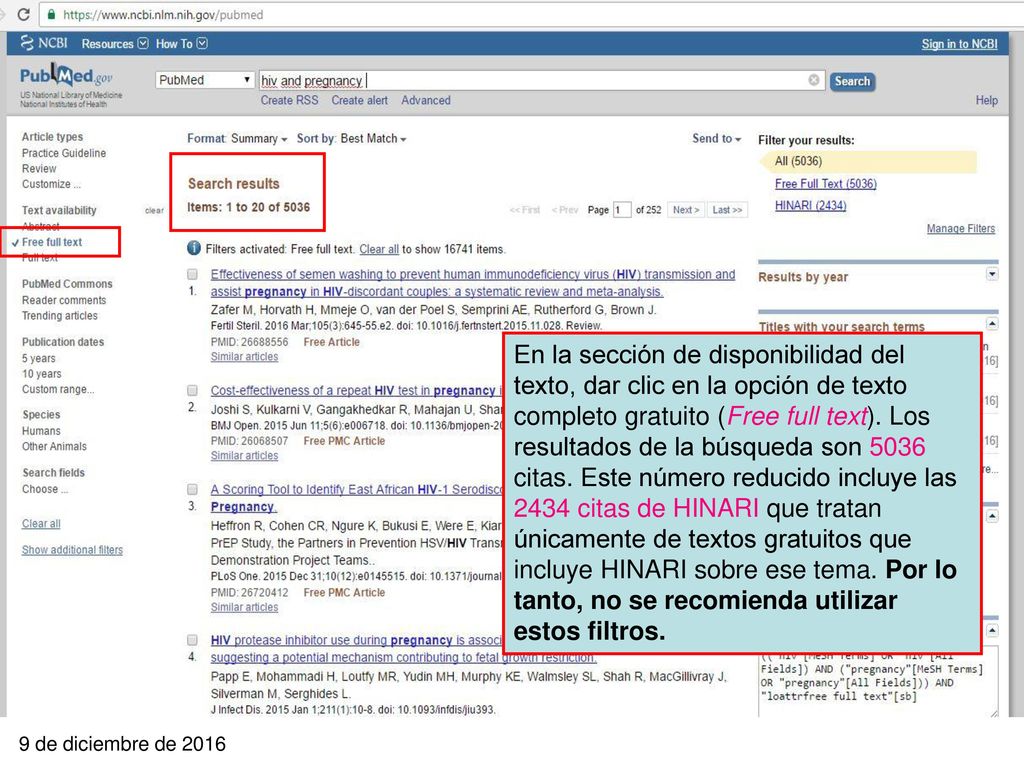
Task: Open the Format Summary dropdown
Action: [237, 138]
